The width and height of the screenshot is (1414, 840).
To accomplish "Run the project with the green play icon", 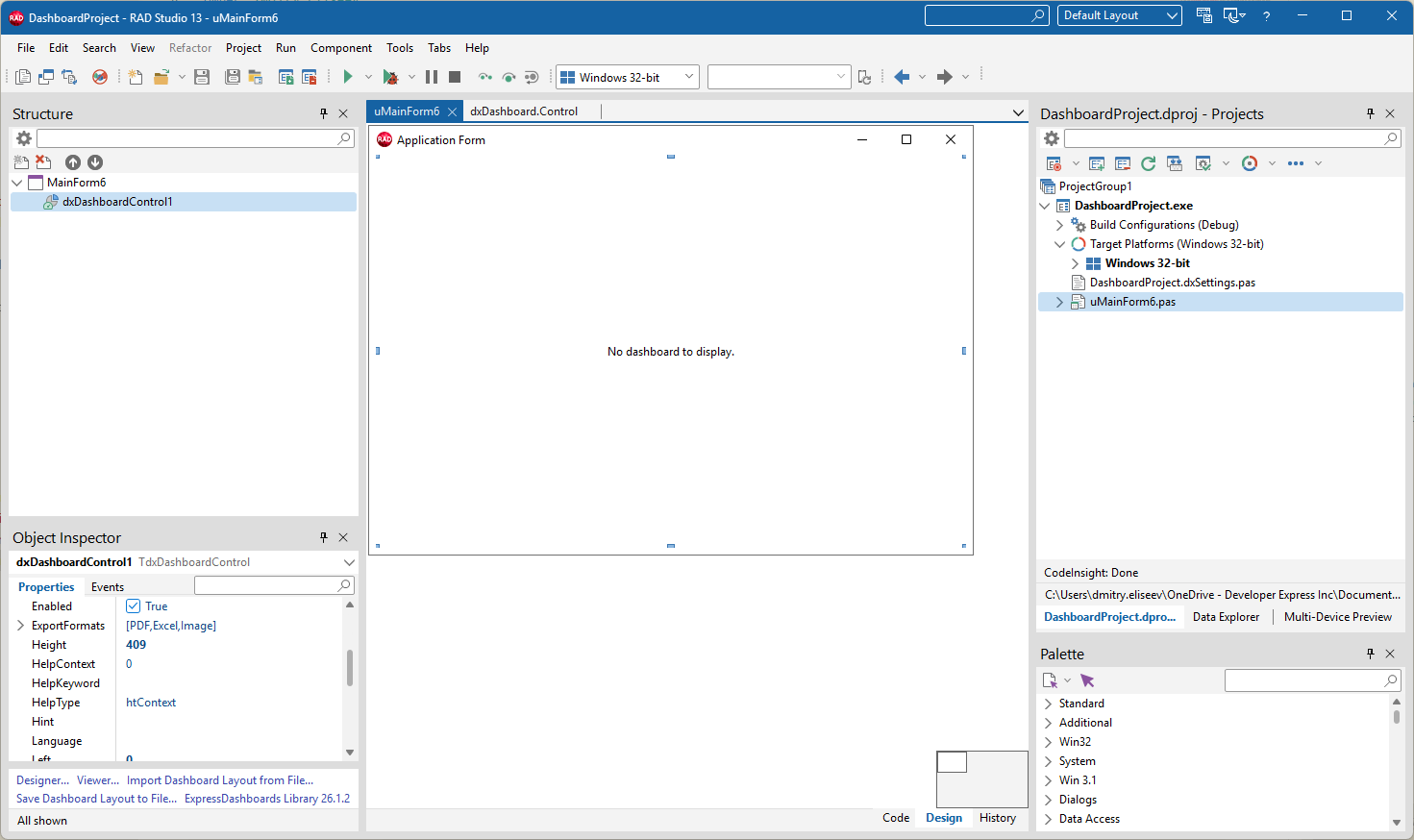I will point(348,77).
